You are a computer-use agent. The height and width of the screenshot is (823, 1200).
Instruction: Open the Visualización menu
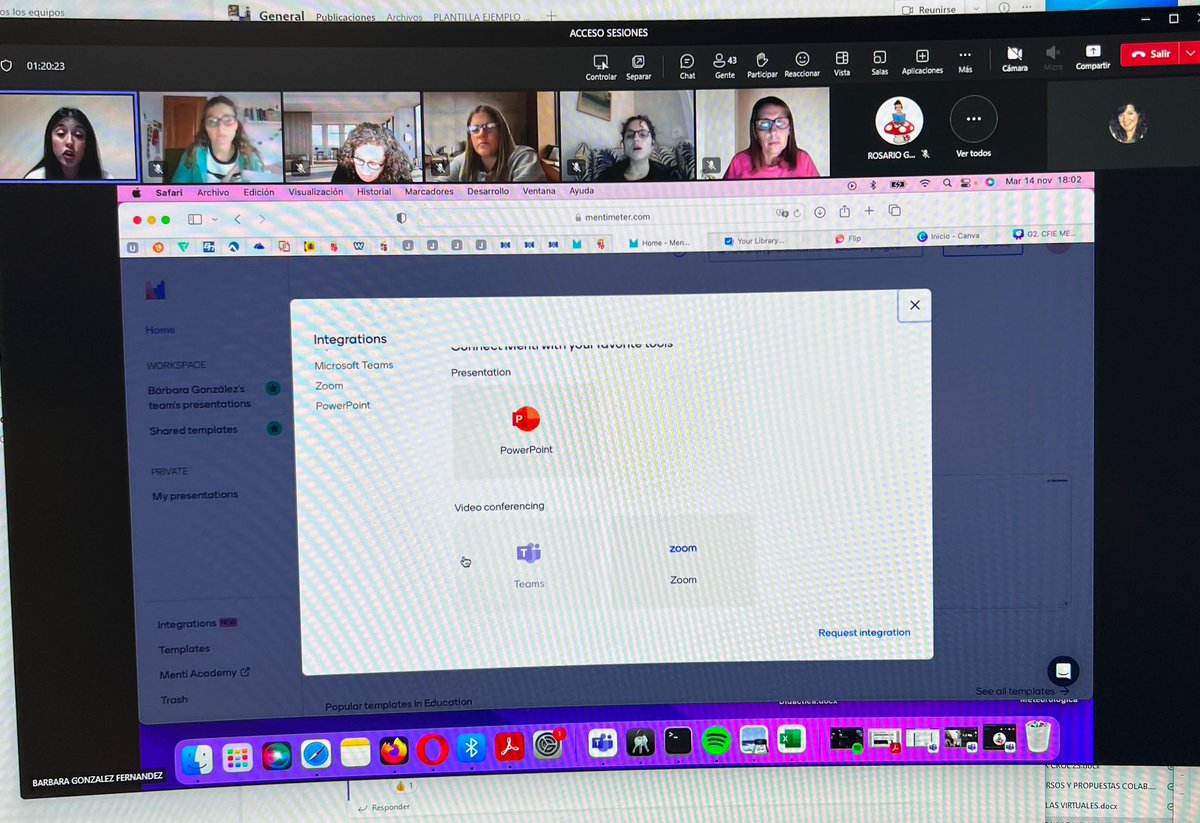[x=315, y=192]
